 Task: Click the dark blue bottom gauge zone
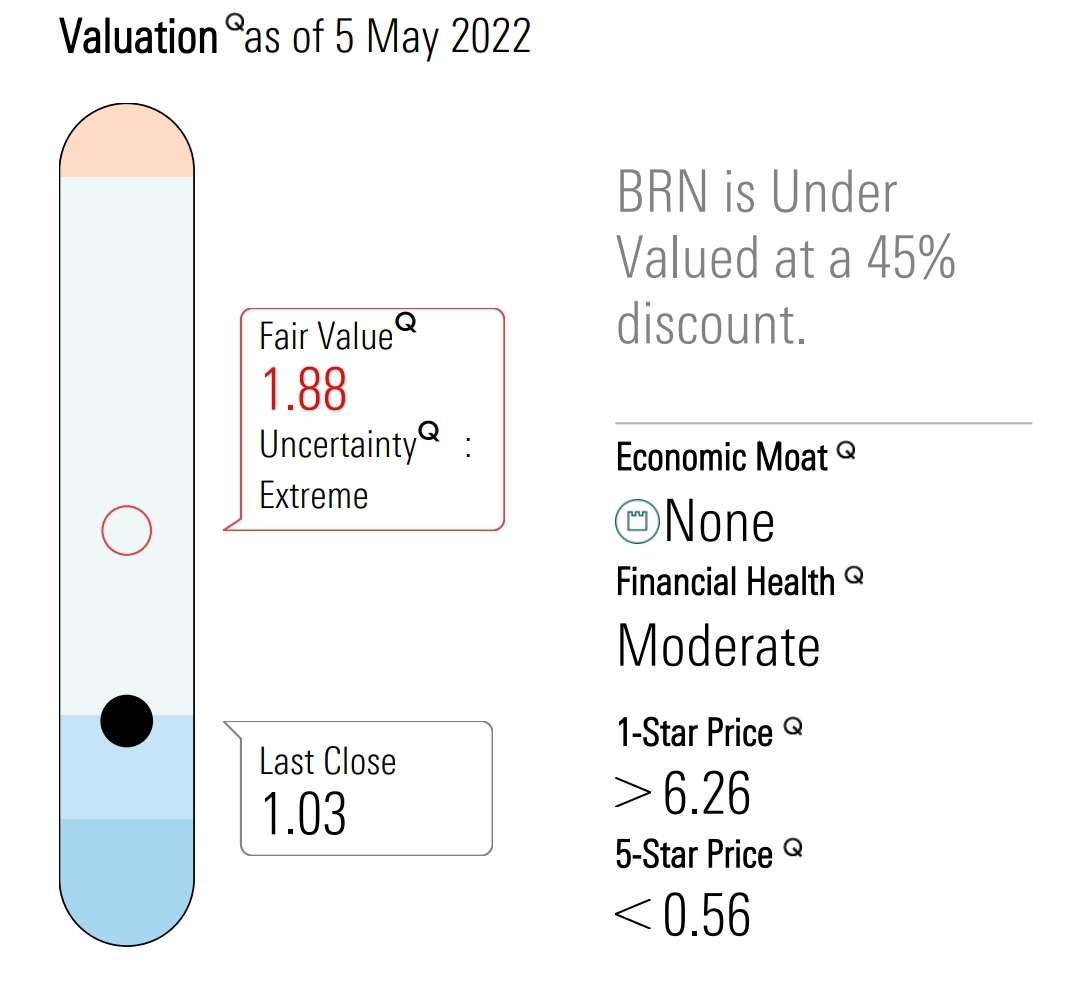click(127, 880)
